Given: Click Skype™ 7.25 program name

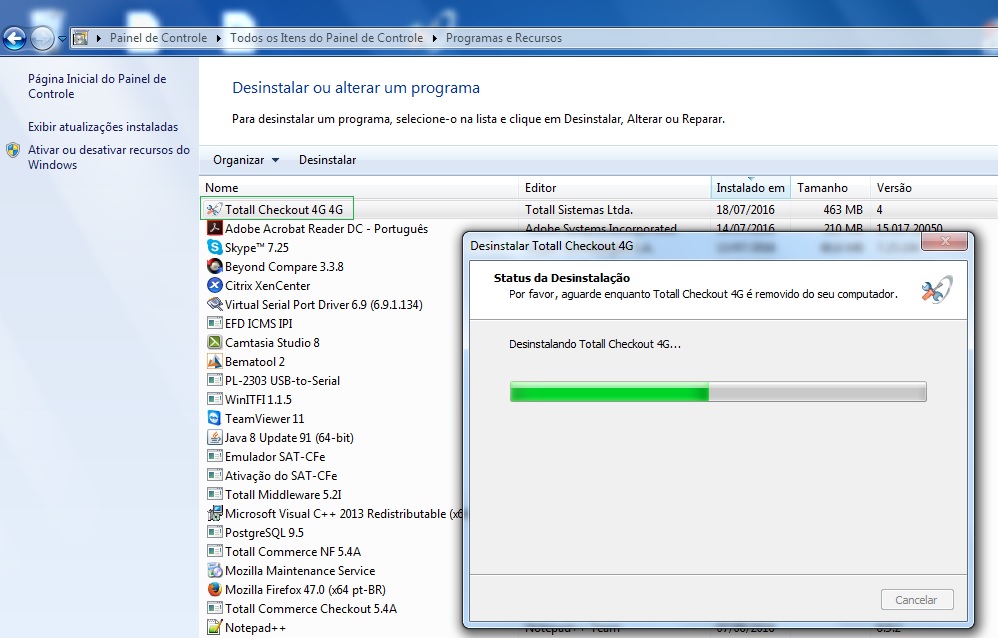Looking at the screenshot, I should click(257, 248).
